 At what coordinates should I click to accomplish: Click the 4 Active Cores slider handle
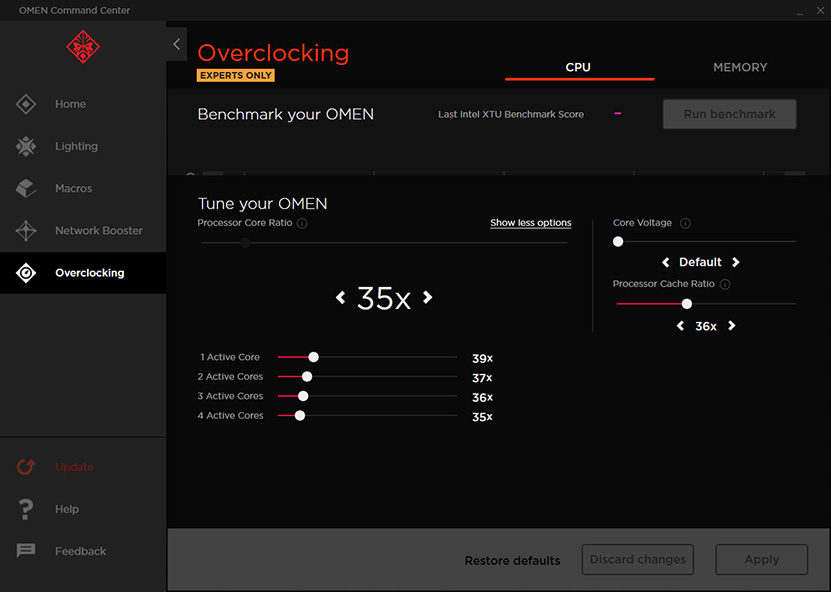(300, 416)
